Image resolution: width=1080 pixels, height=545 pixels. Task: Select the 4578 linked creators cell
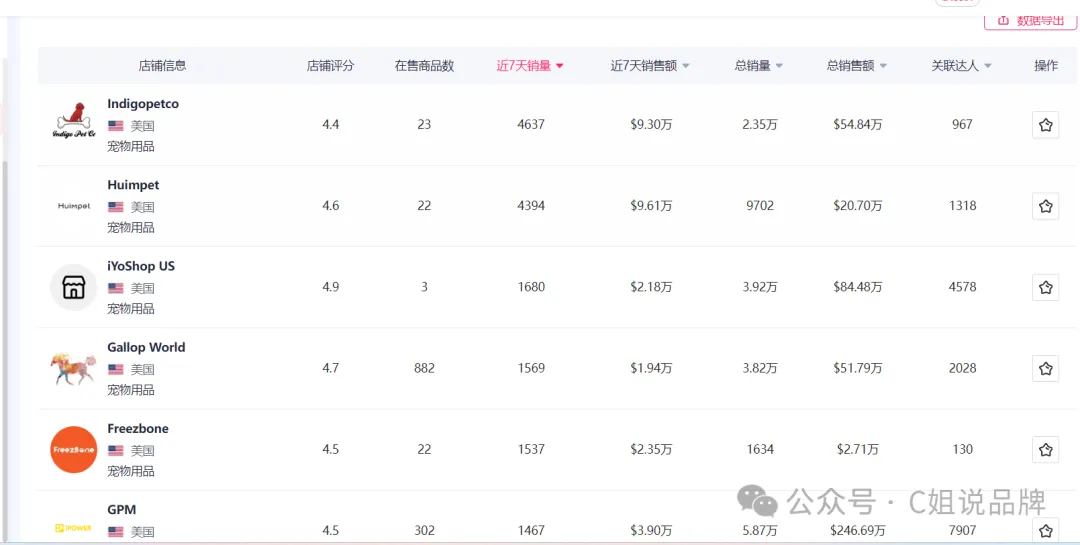tap(962, 287)
